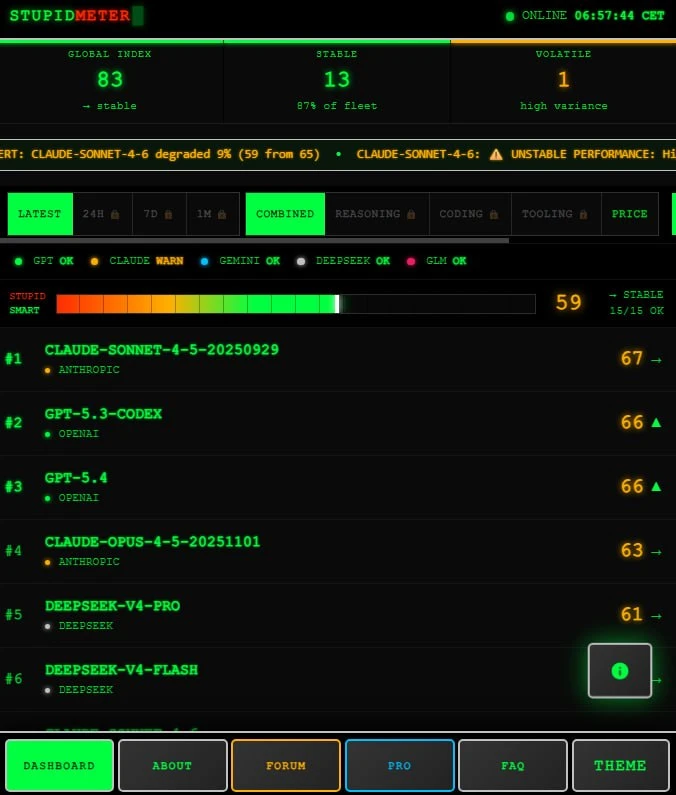The height and width of the screenshot is (795, 676).
Task: Switch to the TOOLING score tab
Action: click(x=556, y=214)
